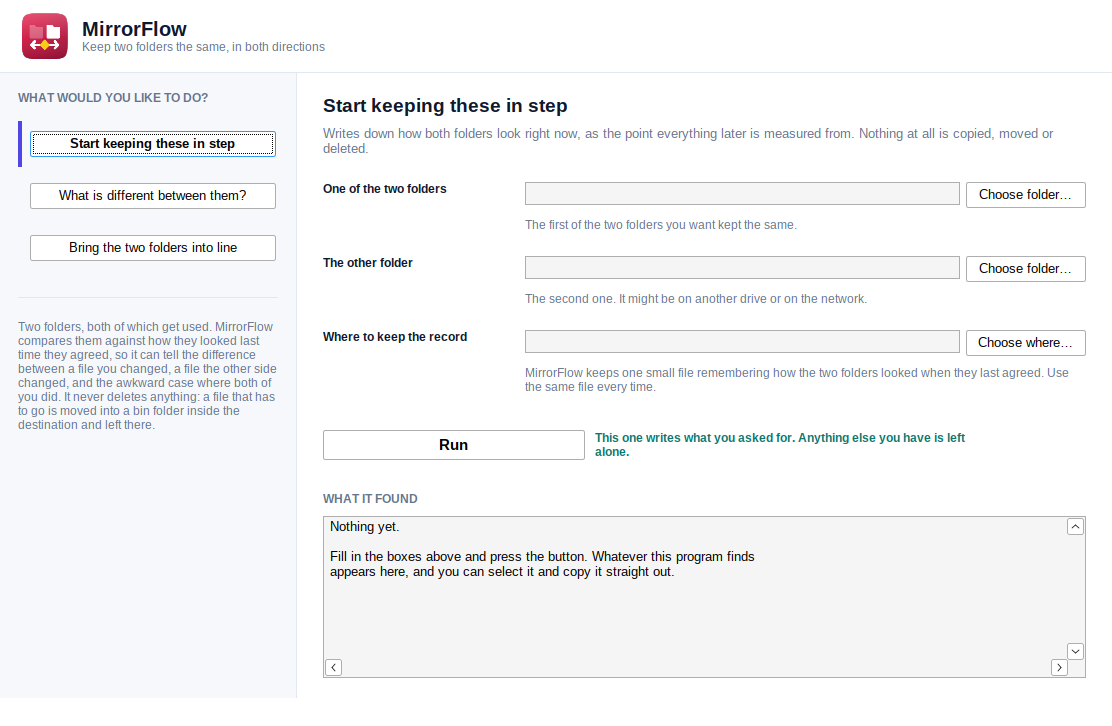The image size is (1112, 726).
Task: Choose folder for 'One of the two folders'
Action: click(x=1025, y=195)
